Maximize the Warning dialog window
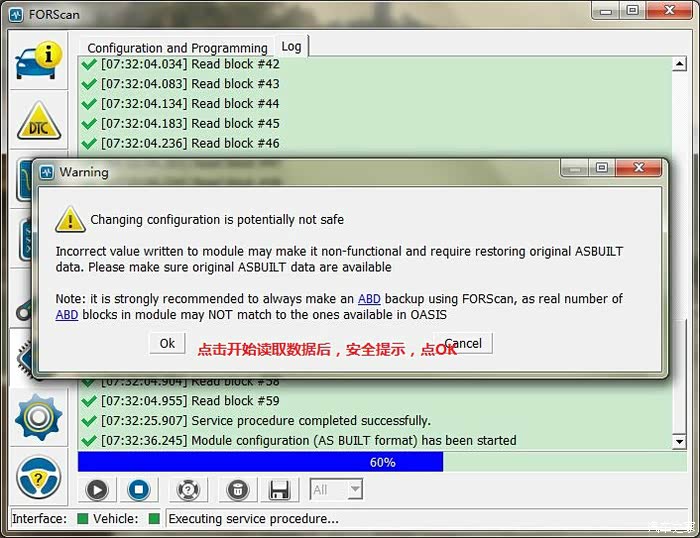The height and width of the screenshot is (538, 700). click(x=602, y=167)
